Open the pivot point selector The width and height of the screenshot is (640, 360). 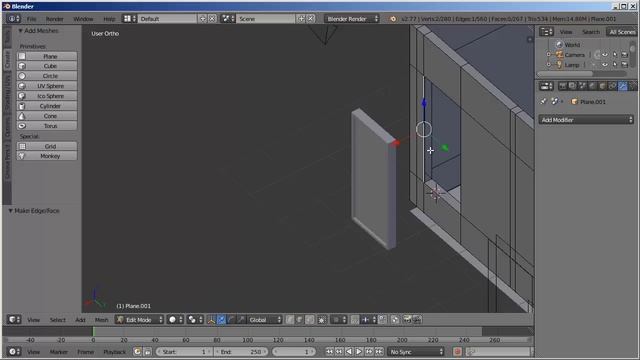coord(195,320)
